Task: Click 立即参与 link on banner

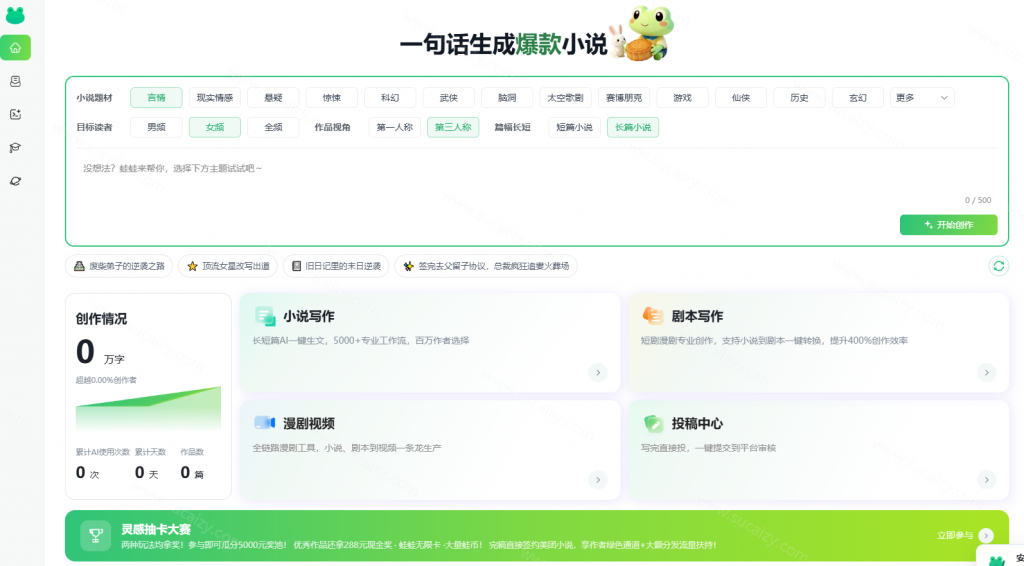Action: [x=955, y=535]
